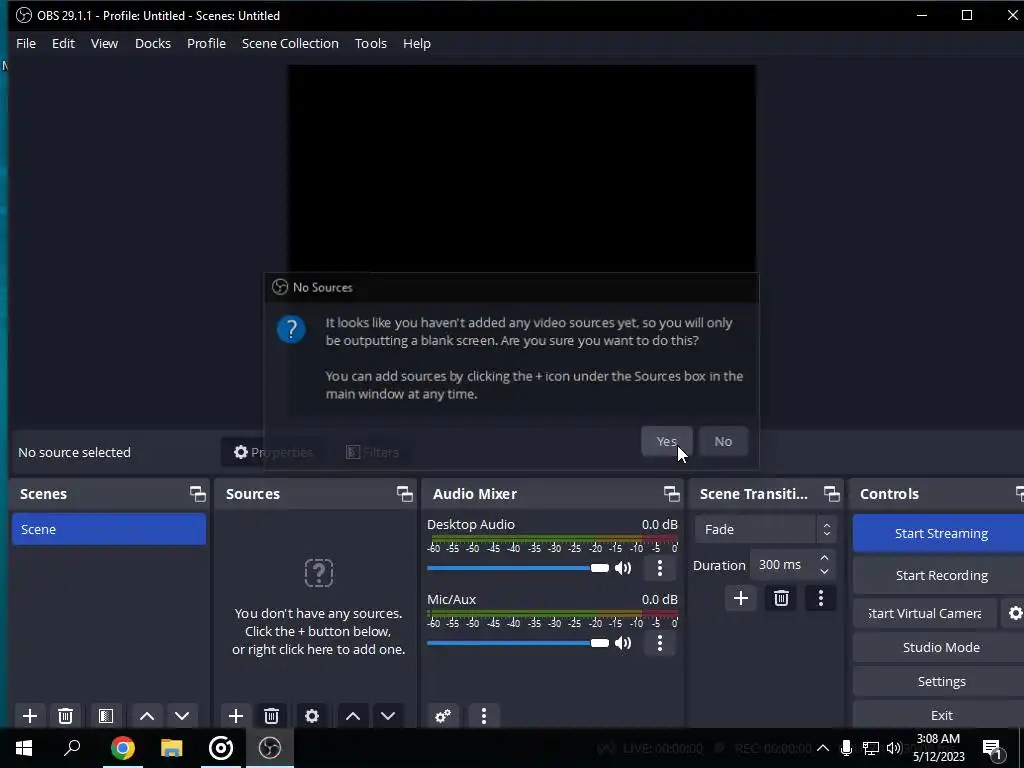Open Audio Mixer menu three-dot icon at bottom
Viewport: 1024px width, 768px height.
[x=484, y=716]
